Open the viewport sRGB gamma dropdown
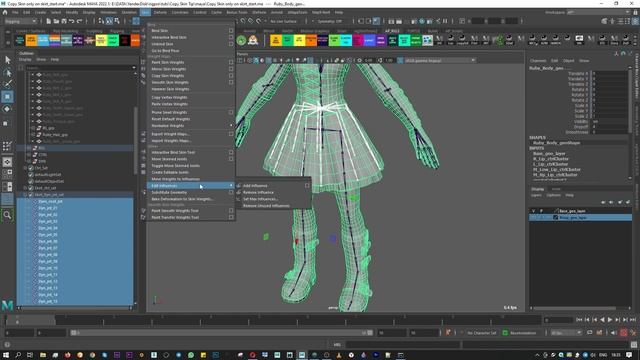Screen dimensions: 640x360 click(x=440, y=60)
